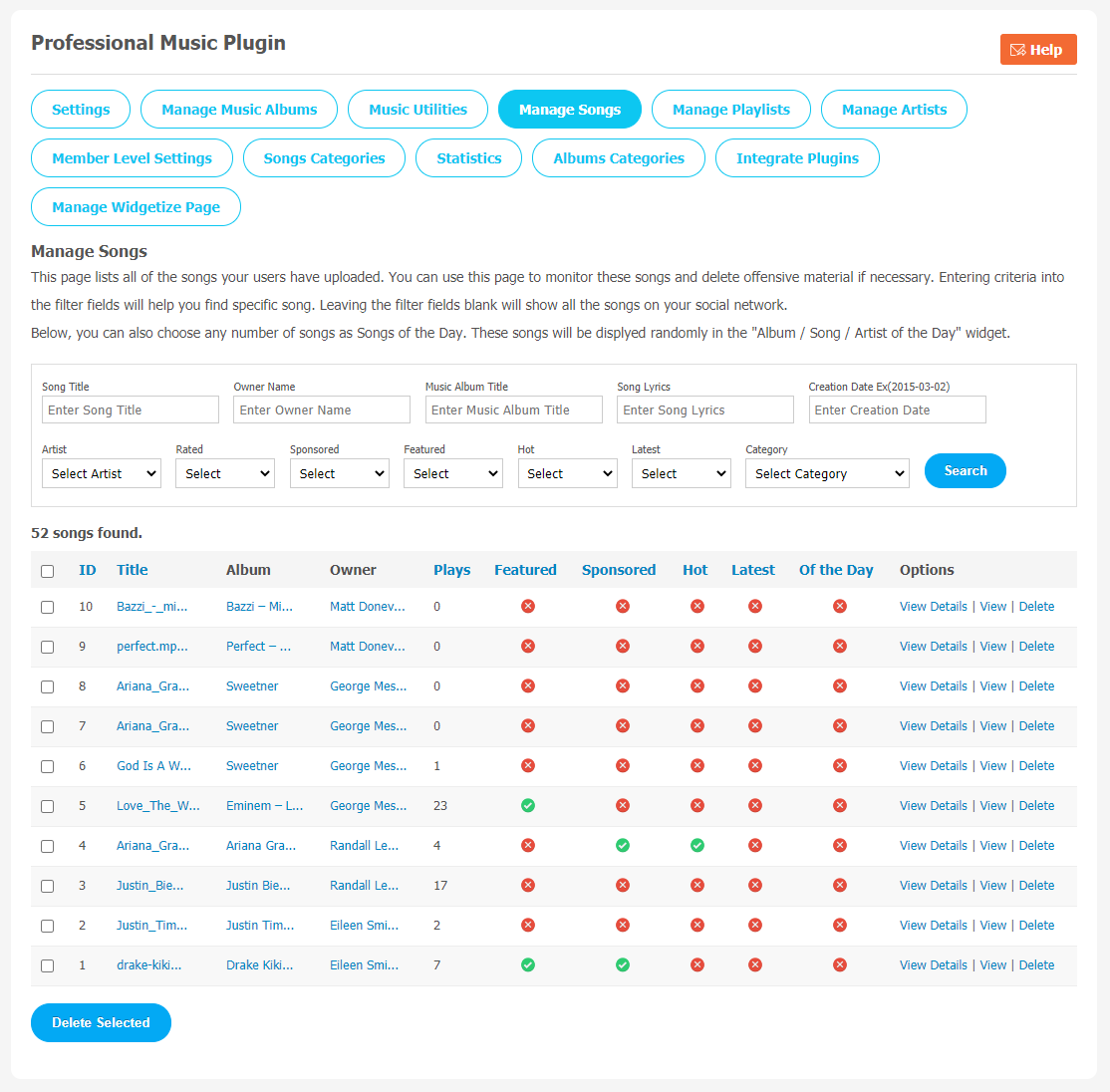
Task: Click the orange Help button
Action: point(1038,50)
